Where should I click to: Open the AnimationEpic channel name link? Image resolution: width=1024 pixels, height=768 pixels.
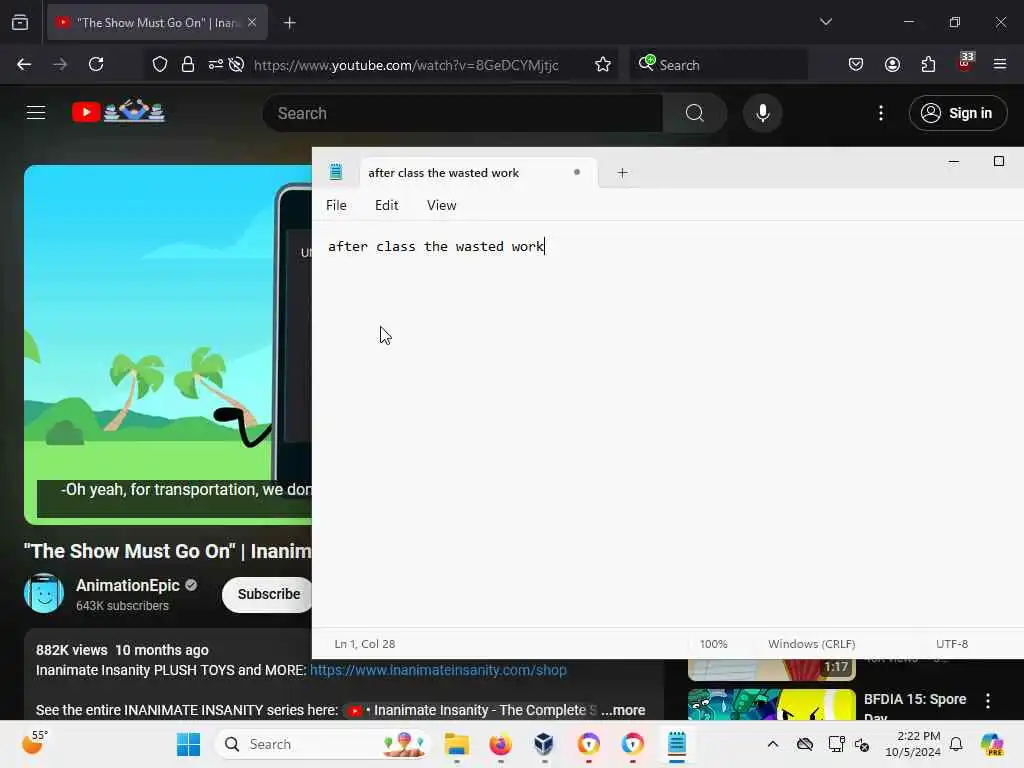point(127,585)
